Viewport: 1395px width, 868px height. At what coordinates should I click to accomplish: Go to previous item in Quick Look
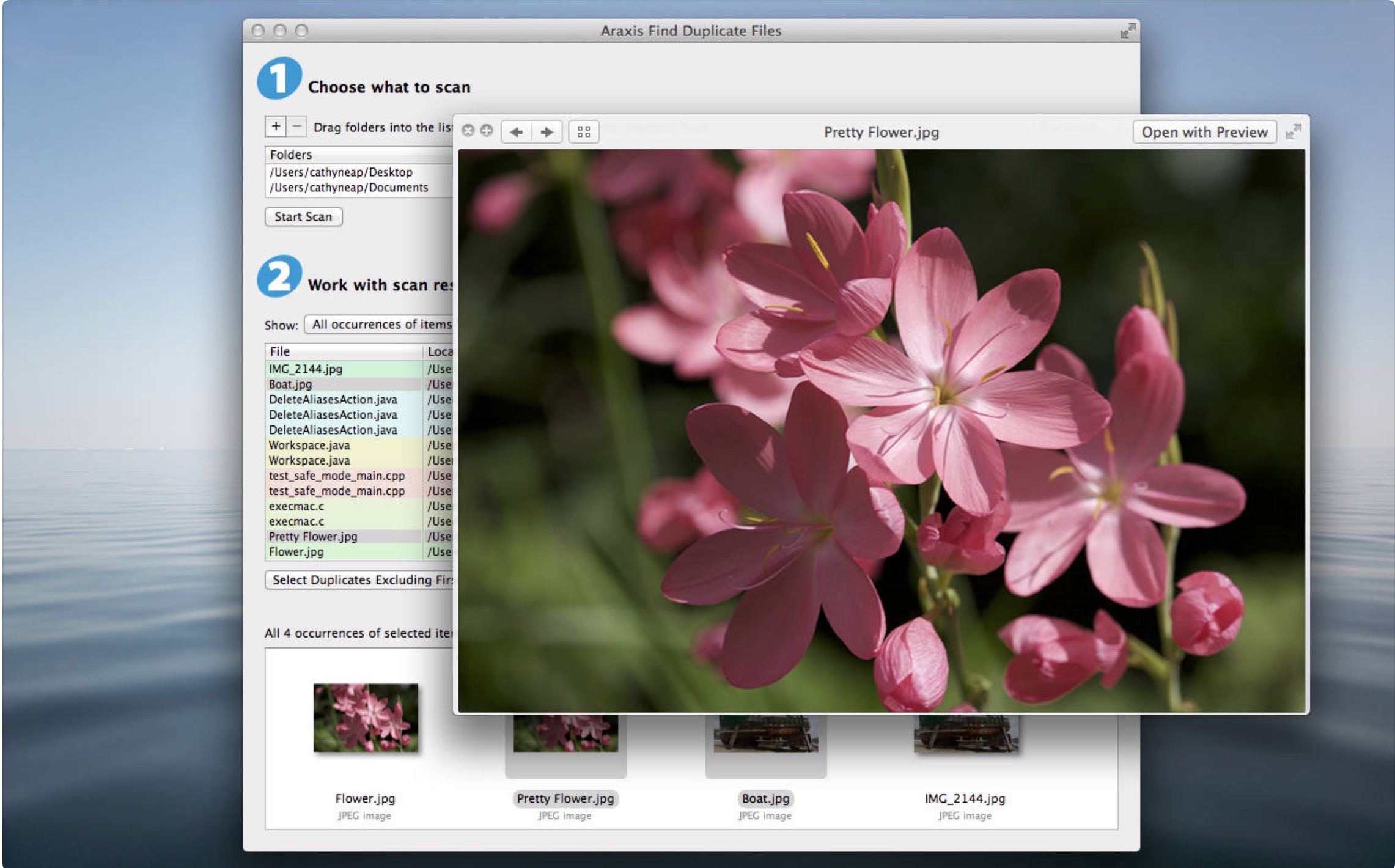point(517,132)
